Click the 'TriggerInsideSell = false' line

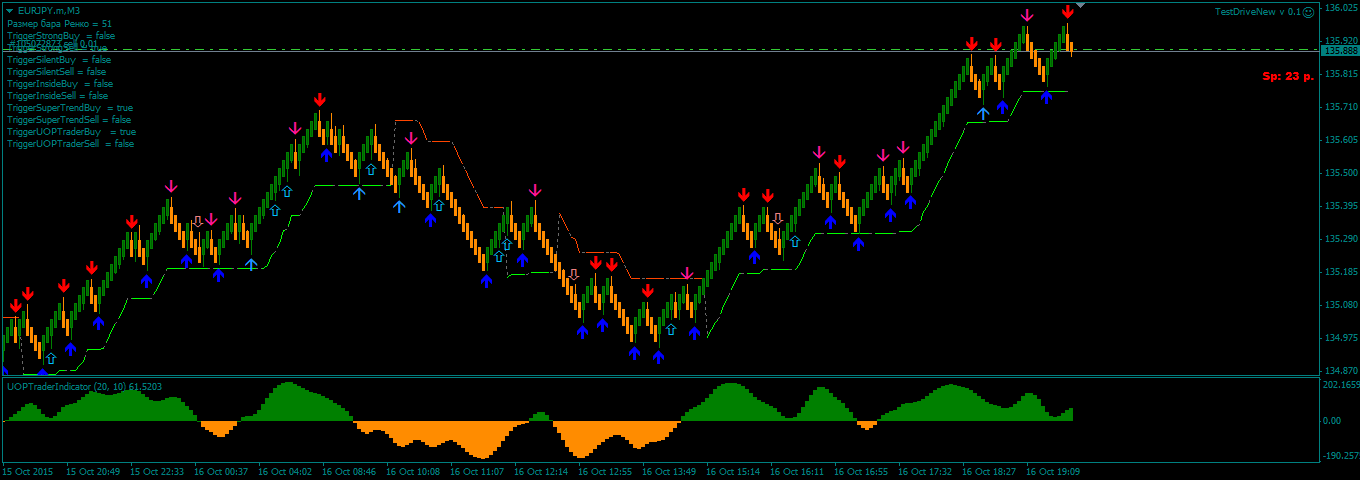pyautogui.click(x=57, y=95)
